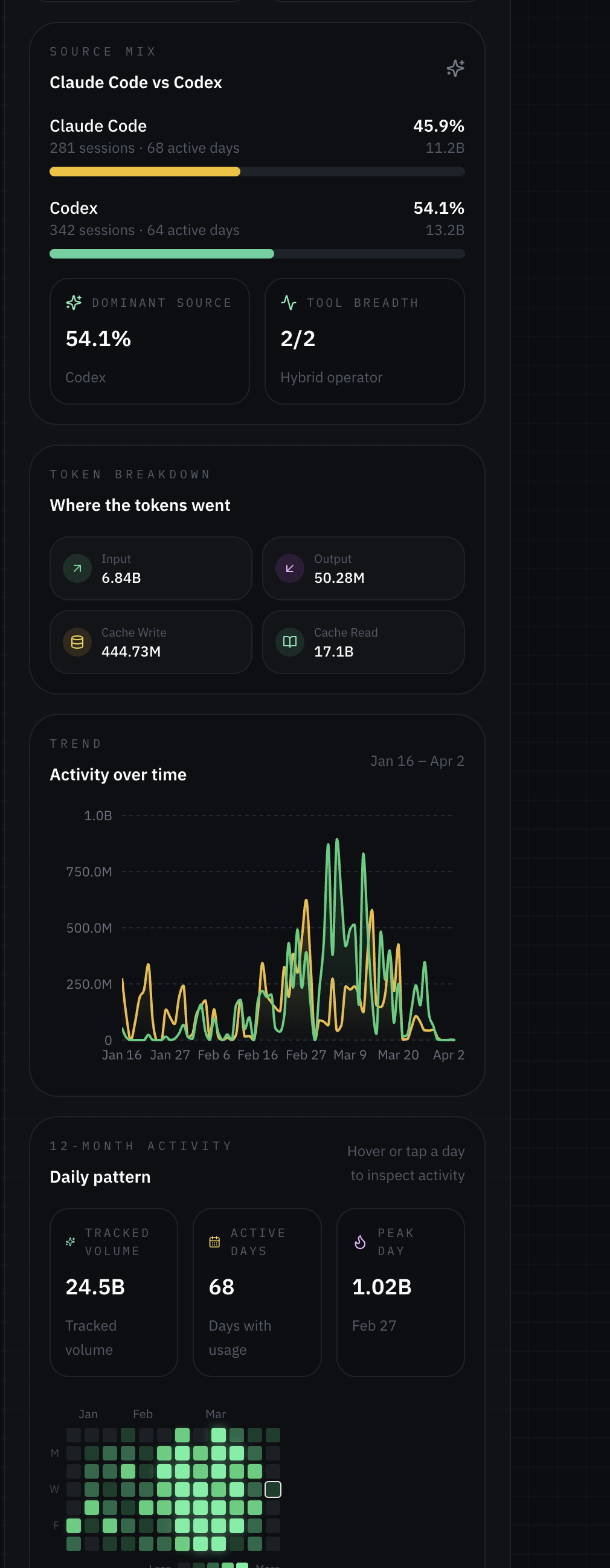Click the 12-Month Activity heading
The image size is (610, 1568).
click(140, 1146)
